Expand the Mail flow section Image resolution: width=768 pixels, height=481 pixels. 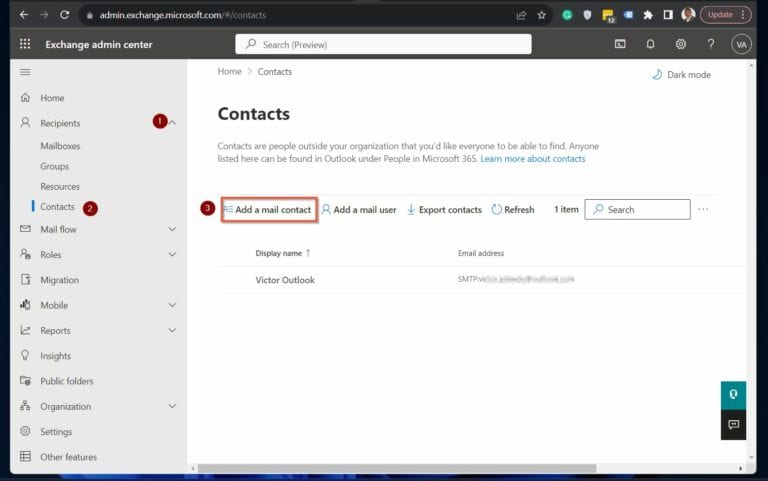pyautogui.click(x=172, y=229)
